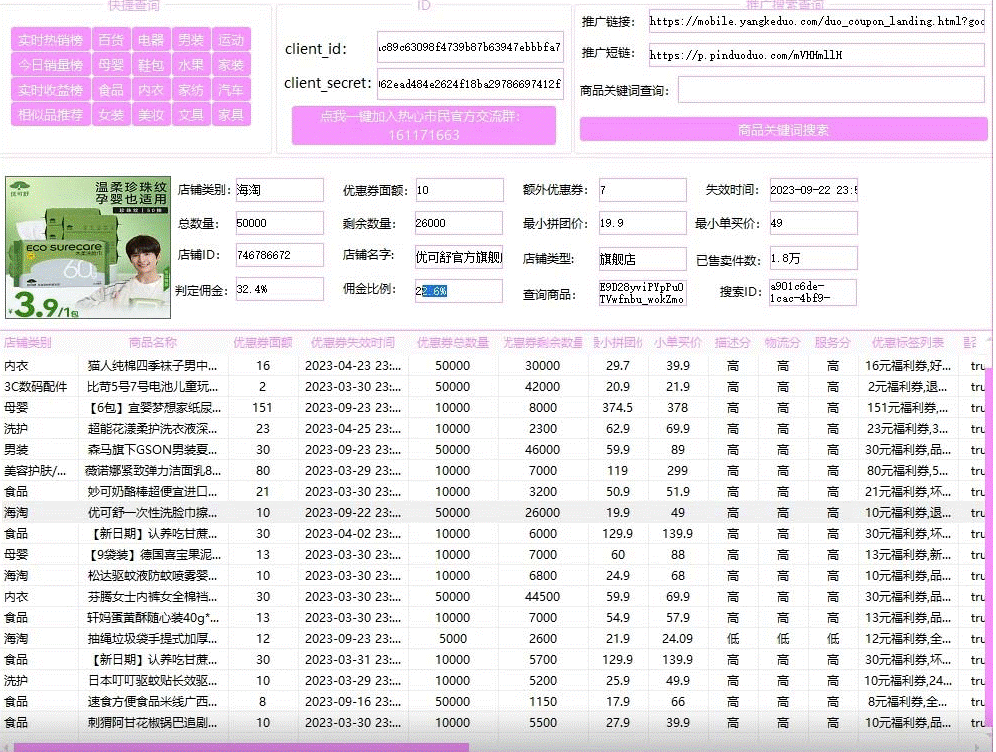The image size is (996, 752).
Task: Click the 相似品推荐 button
Action: 50,115
